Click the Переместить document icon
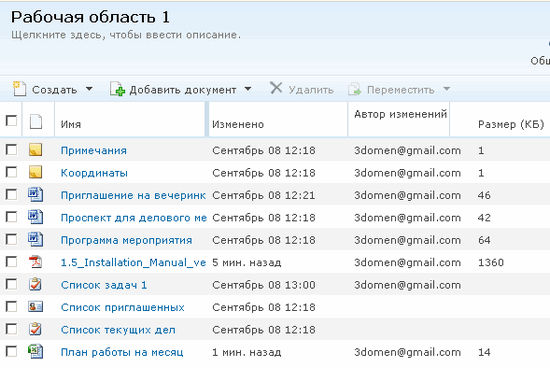550x368 pixels. coord(354,89)
